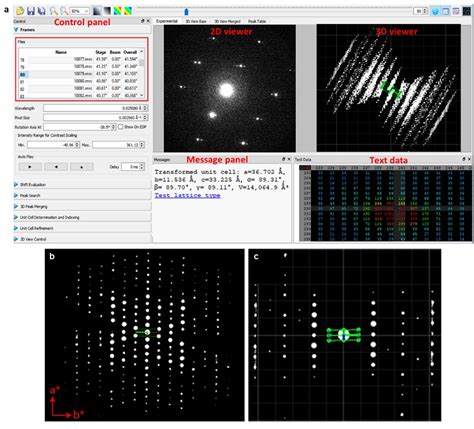Switch to the Peak Table tab
Viewport: 474px width, 429px height.
click(257, 21)
